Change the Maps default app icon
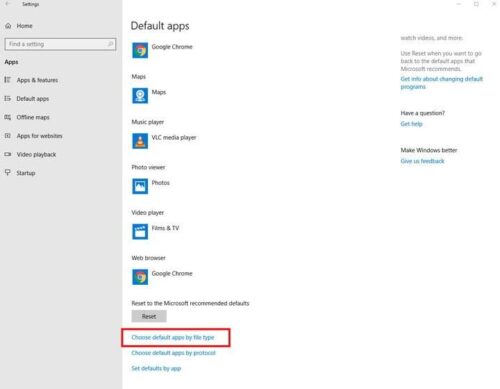The height and width of the screenshot is (389, 500). coord(140,96)
